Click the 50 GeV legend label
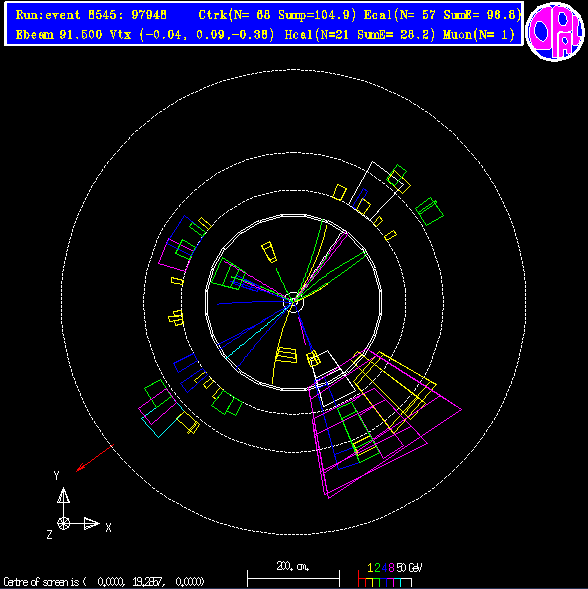This screenshot has width=588, height=589. point(410,567)
